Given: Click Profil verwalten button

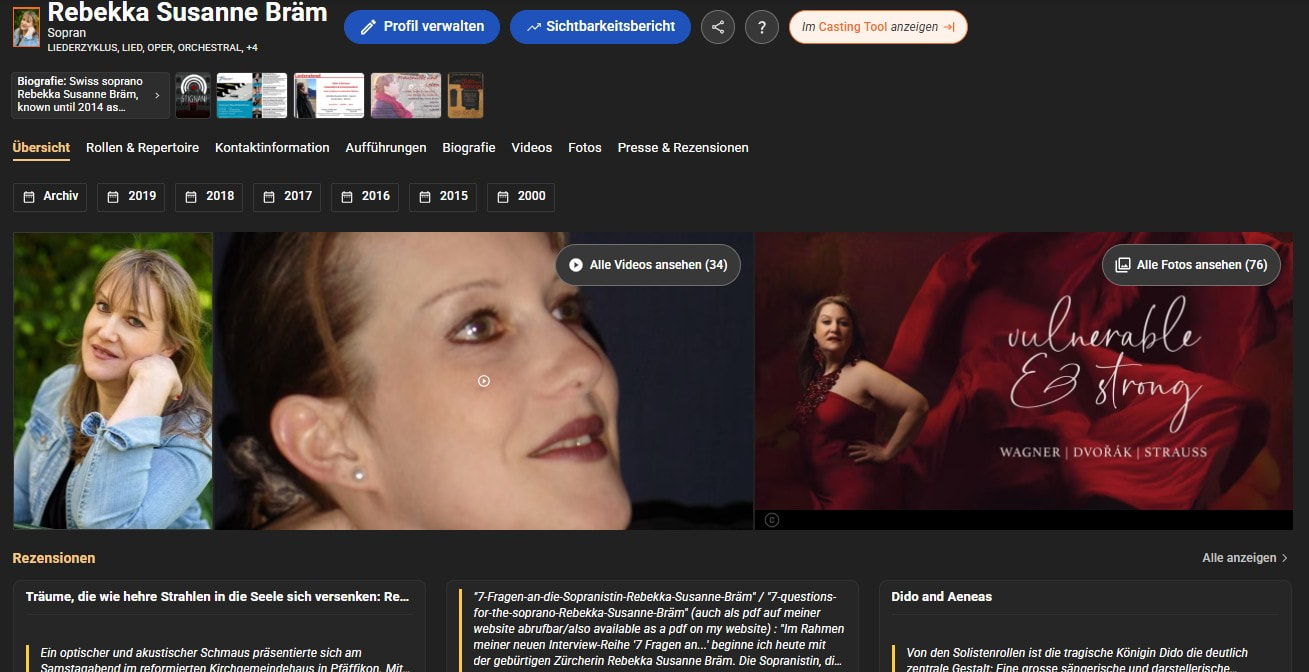Looking at the screenshot, I should tap(422, 27).
